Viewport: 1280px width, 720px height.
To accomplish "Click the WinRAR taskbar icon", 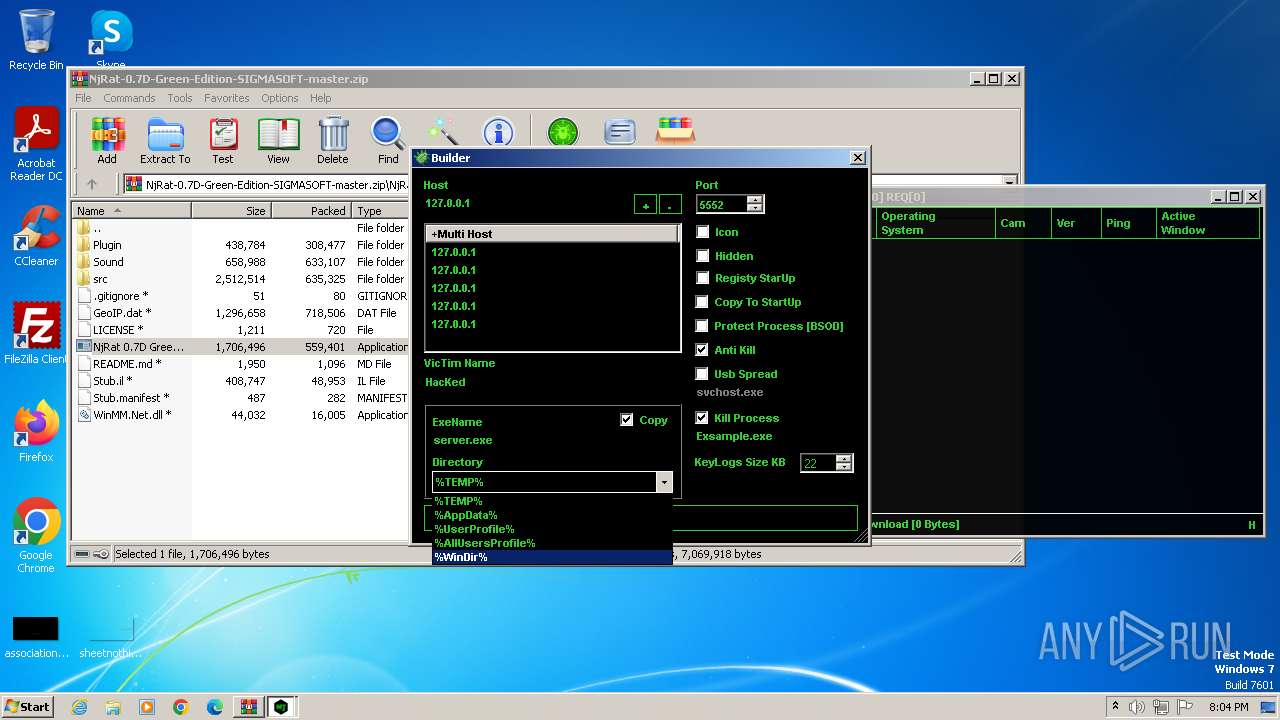I will 248,707.
